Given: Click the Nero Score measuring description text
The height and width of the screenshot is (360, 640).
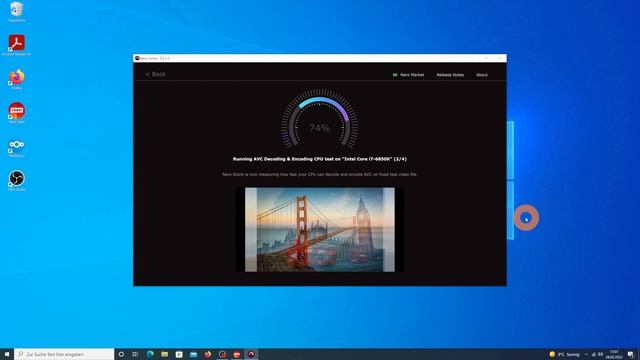Looking at the screenshot, I should pos(320,174).
